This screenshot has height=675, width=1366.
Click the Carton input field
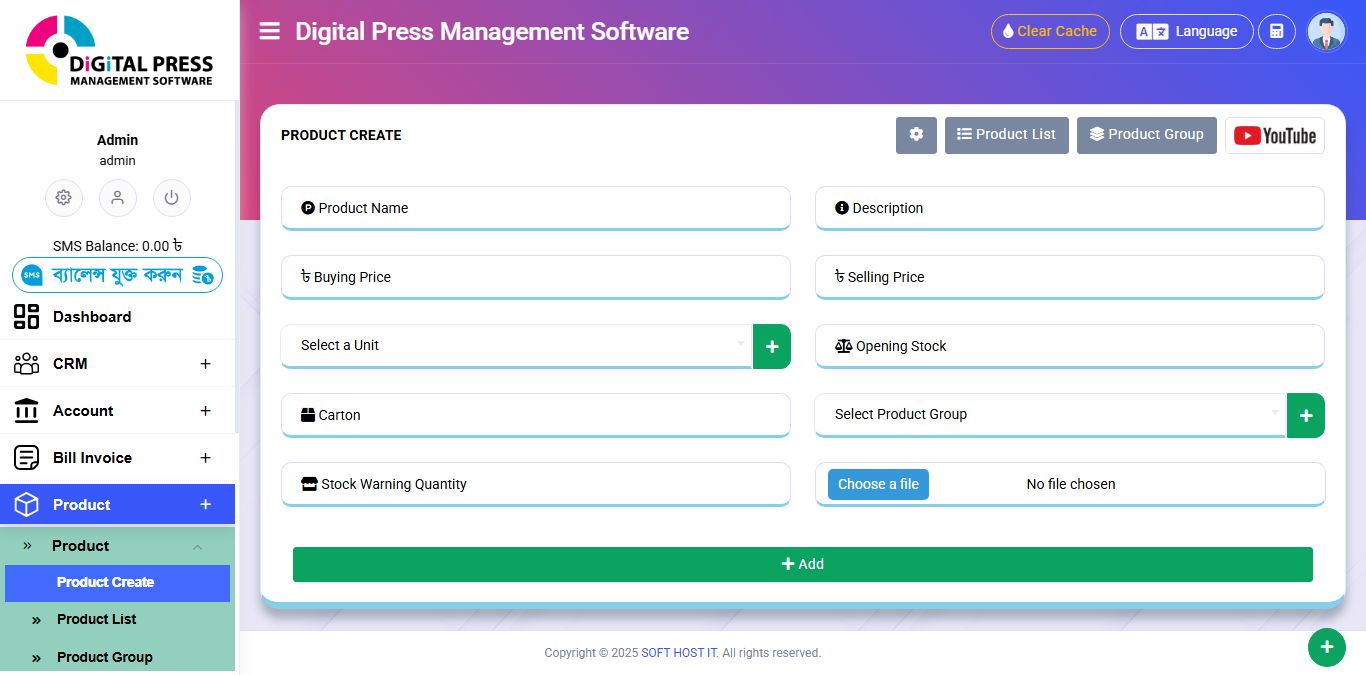[x=536, y=415]
